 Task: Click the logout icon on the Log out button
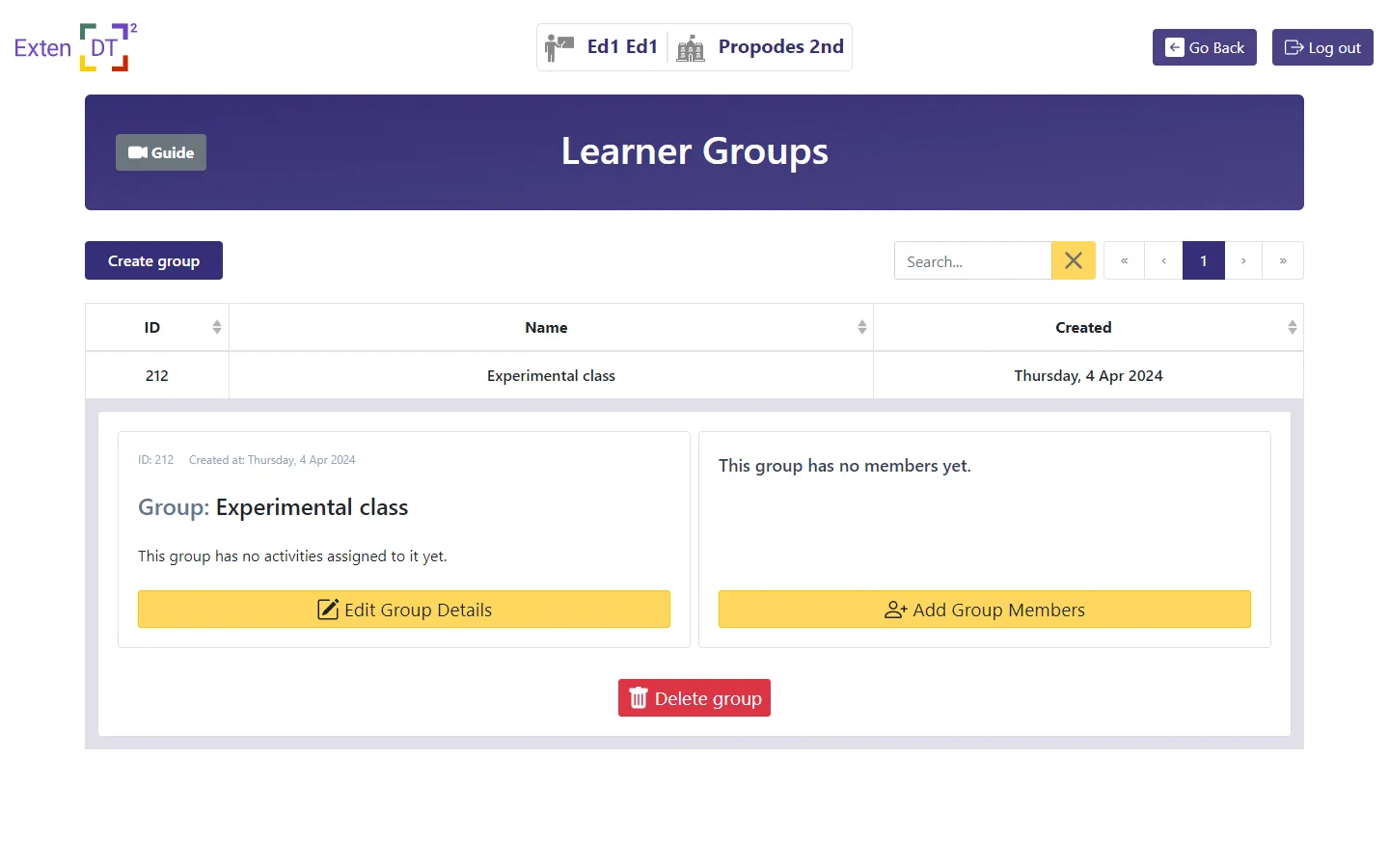1294,46
